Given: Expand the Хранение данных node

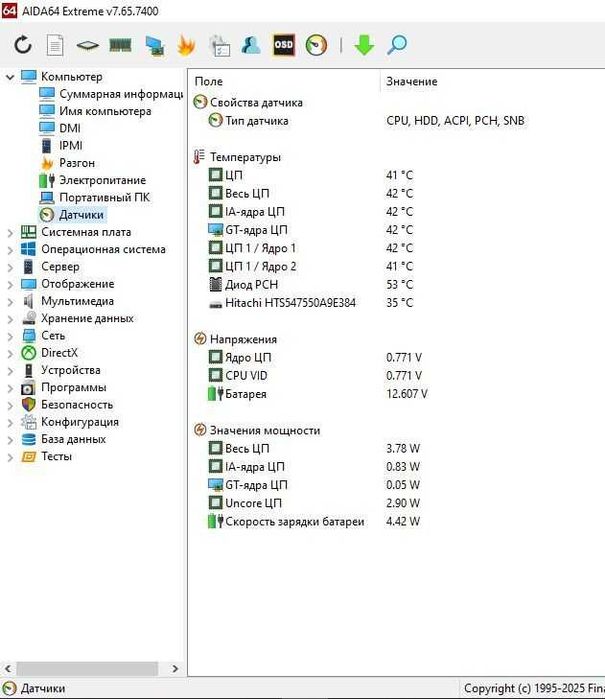Looking at the screenshot, I should tap(10, 319).
